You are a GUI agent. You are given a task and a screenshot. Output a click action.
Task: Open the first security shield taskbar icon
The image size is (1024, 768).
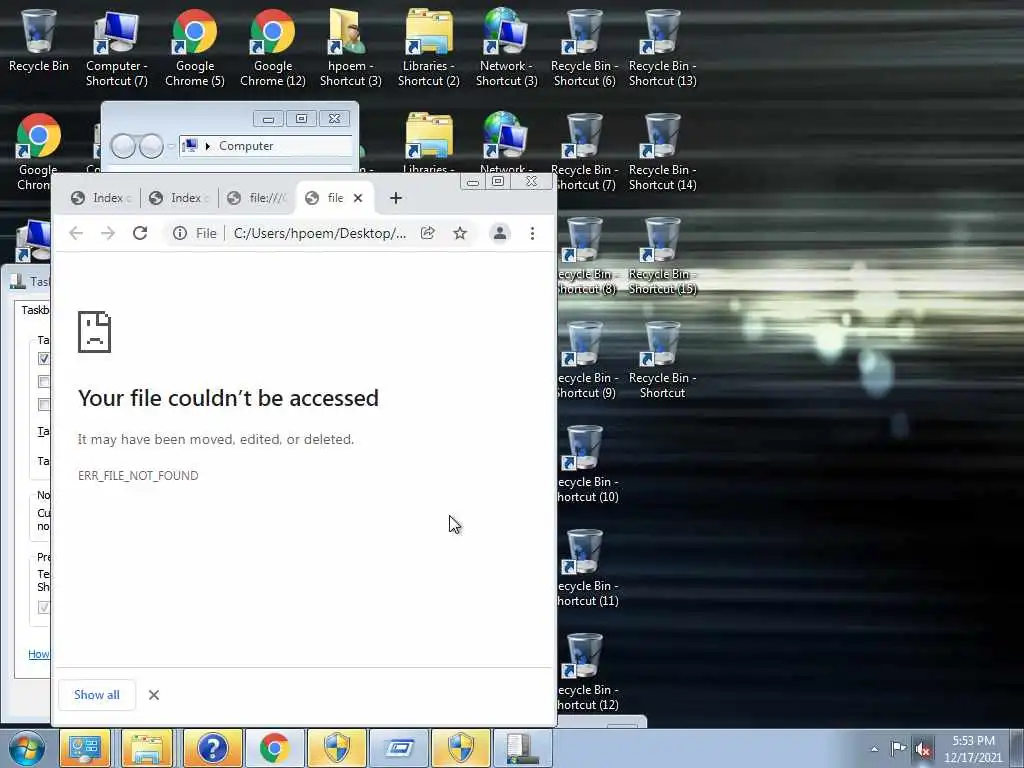(337, 748)
